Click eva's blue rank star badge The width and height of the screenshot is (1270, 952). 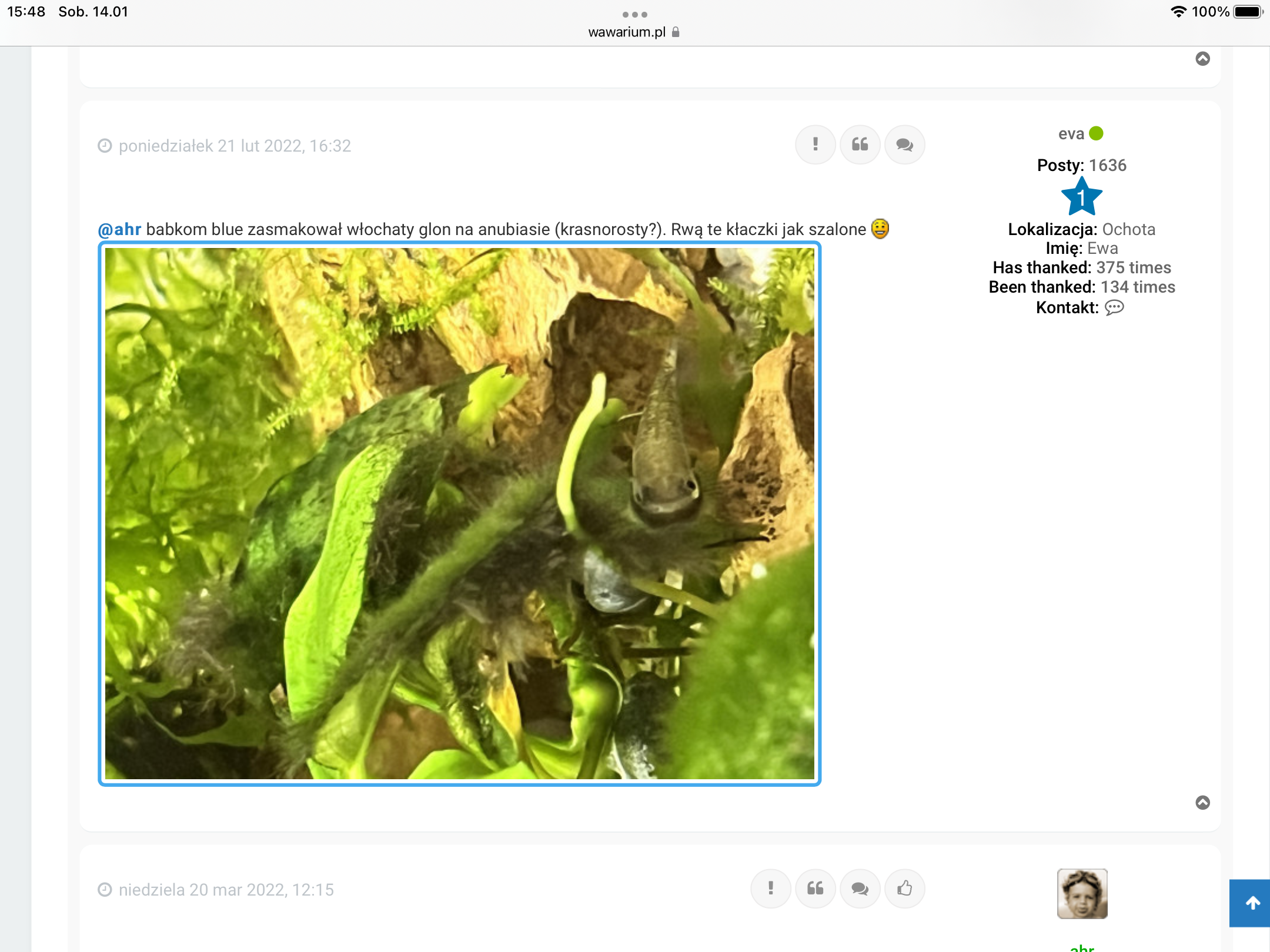(x=1081, y=197)
